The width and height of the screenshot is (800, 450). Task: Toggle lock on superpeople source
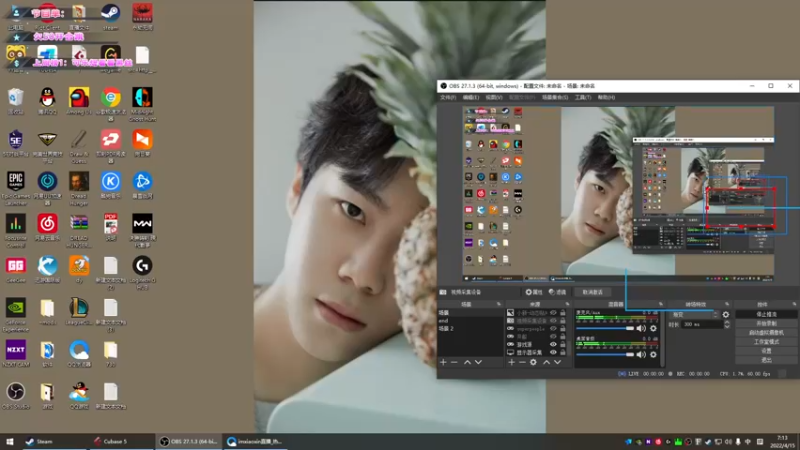563,329
